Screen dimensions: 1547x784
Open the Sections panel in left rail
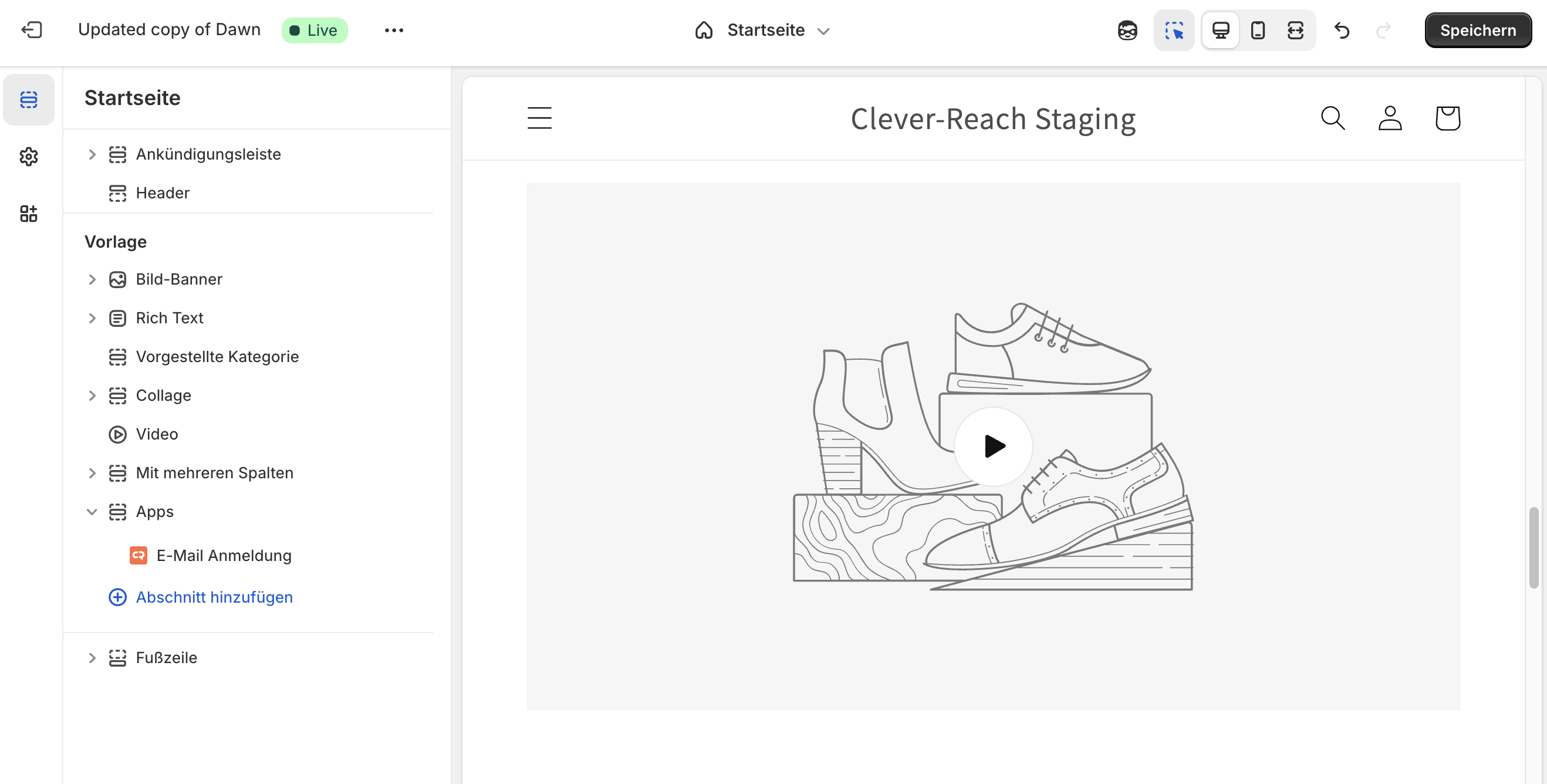pos(29,100)
